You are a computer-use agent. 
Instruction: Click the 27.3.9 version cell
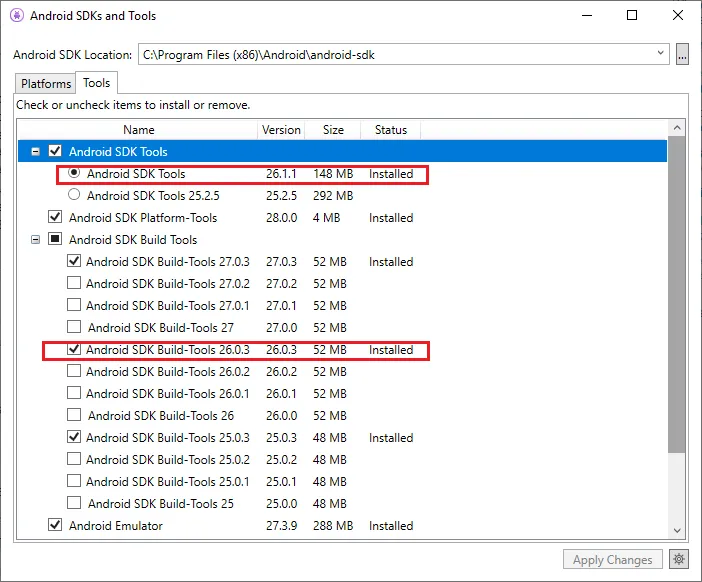click(281, 526)
